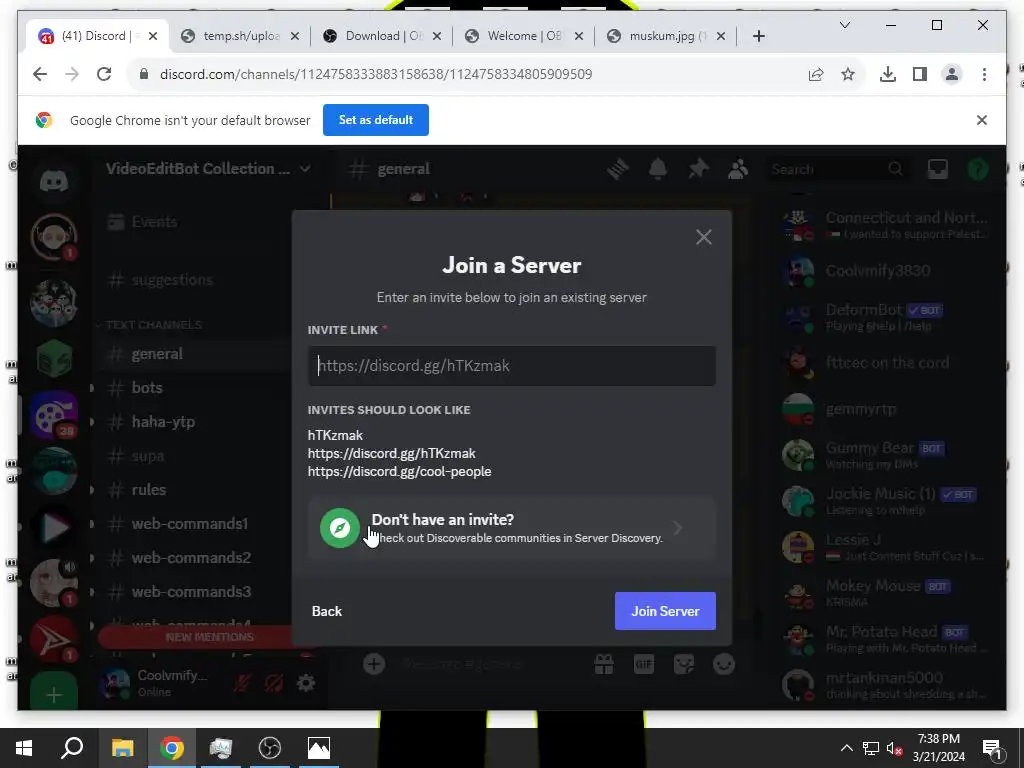This screenshot has width=1024, height=768.
Task: Open the tab search dropdown chevron
Action: coord(844,25)
